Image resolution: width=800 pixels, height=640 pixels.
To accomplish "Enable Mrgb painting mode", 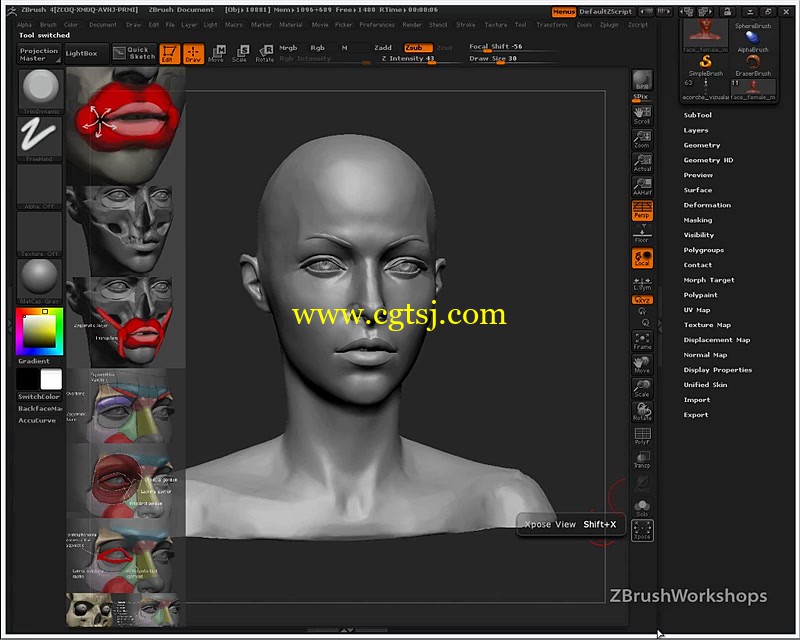I will [288, 47].
